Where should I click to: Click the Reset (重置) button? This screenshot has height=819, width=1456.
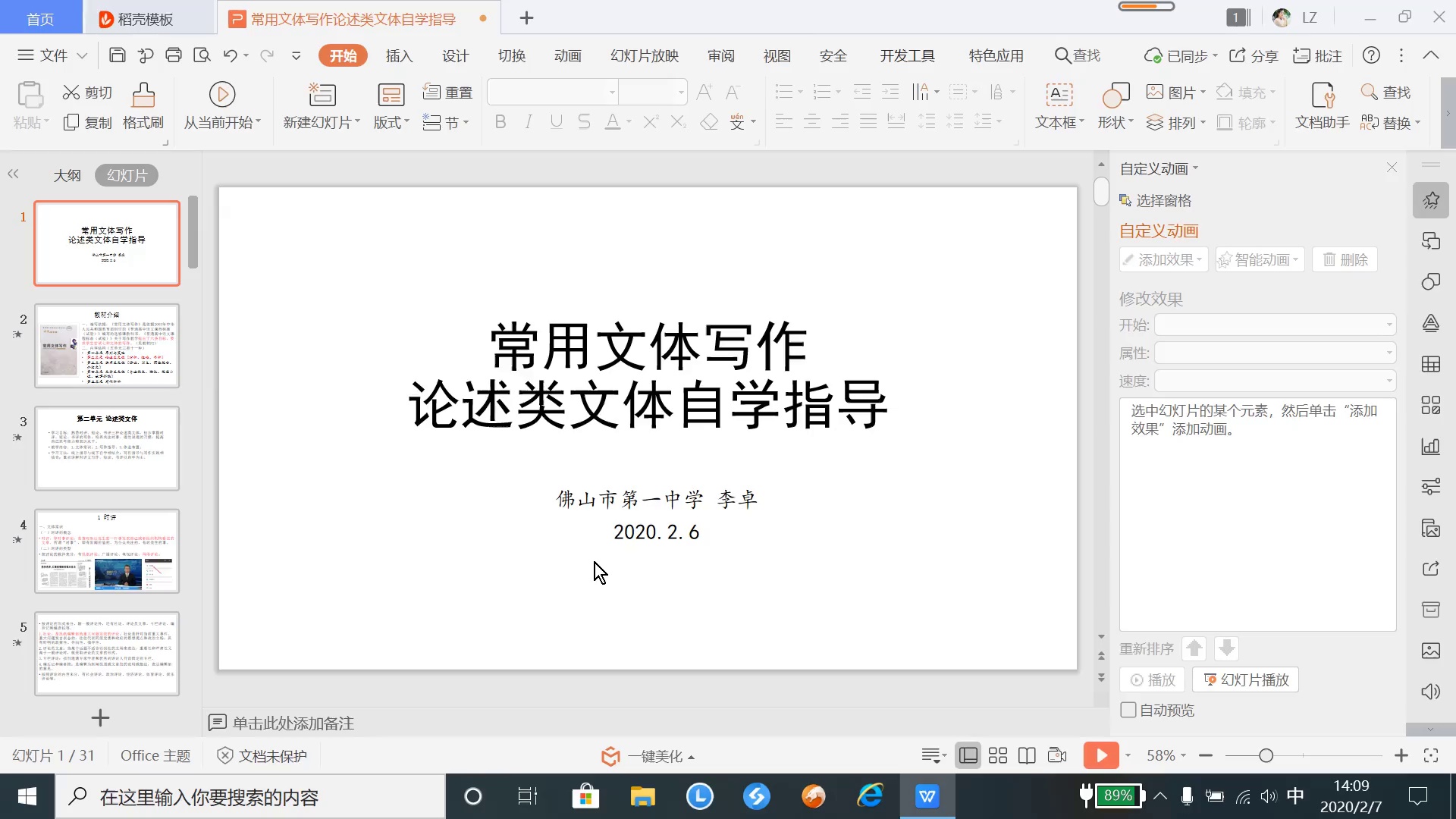tap(448, 93)
